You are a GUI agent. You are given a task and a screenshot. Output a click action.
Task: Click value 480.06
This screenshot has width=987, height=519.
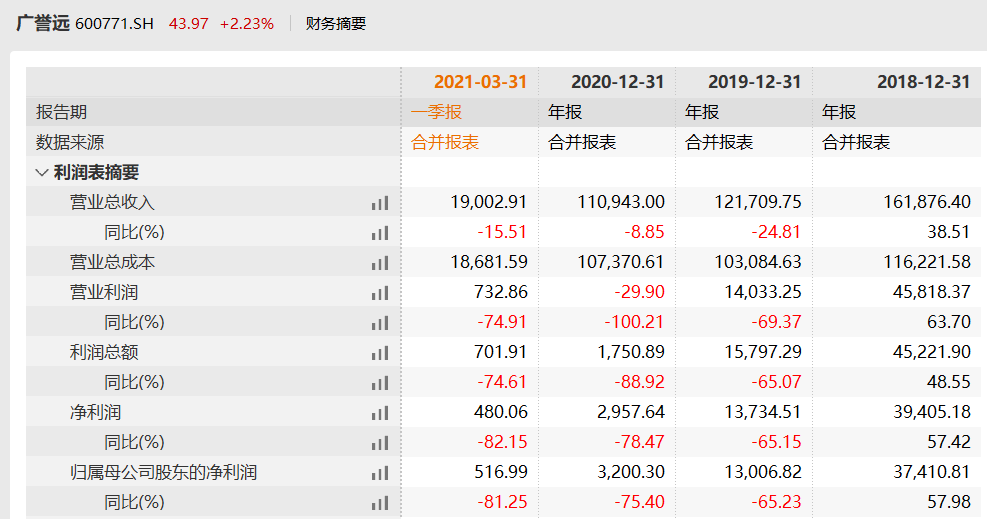click(501, 413)
